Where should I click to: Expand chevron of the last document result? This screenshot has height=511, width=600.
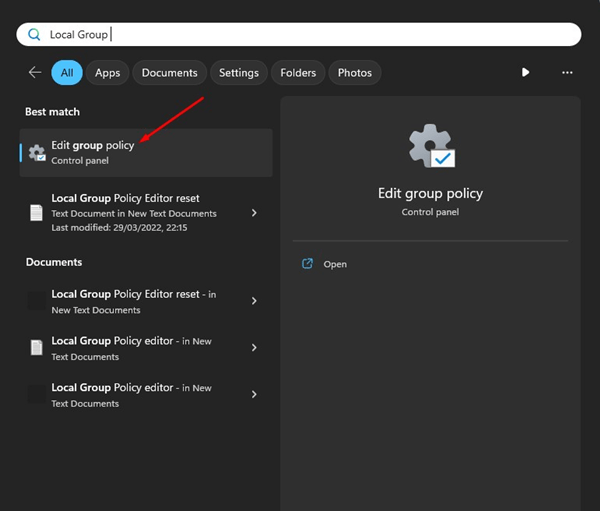coord(254,395)
